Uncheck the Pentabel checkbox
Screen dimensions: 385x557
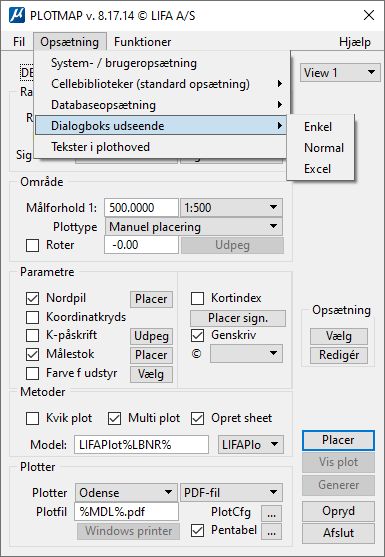coord(197,531)
